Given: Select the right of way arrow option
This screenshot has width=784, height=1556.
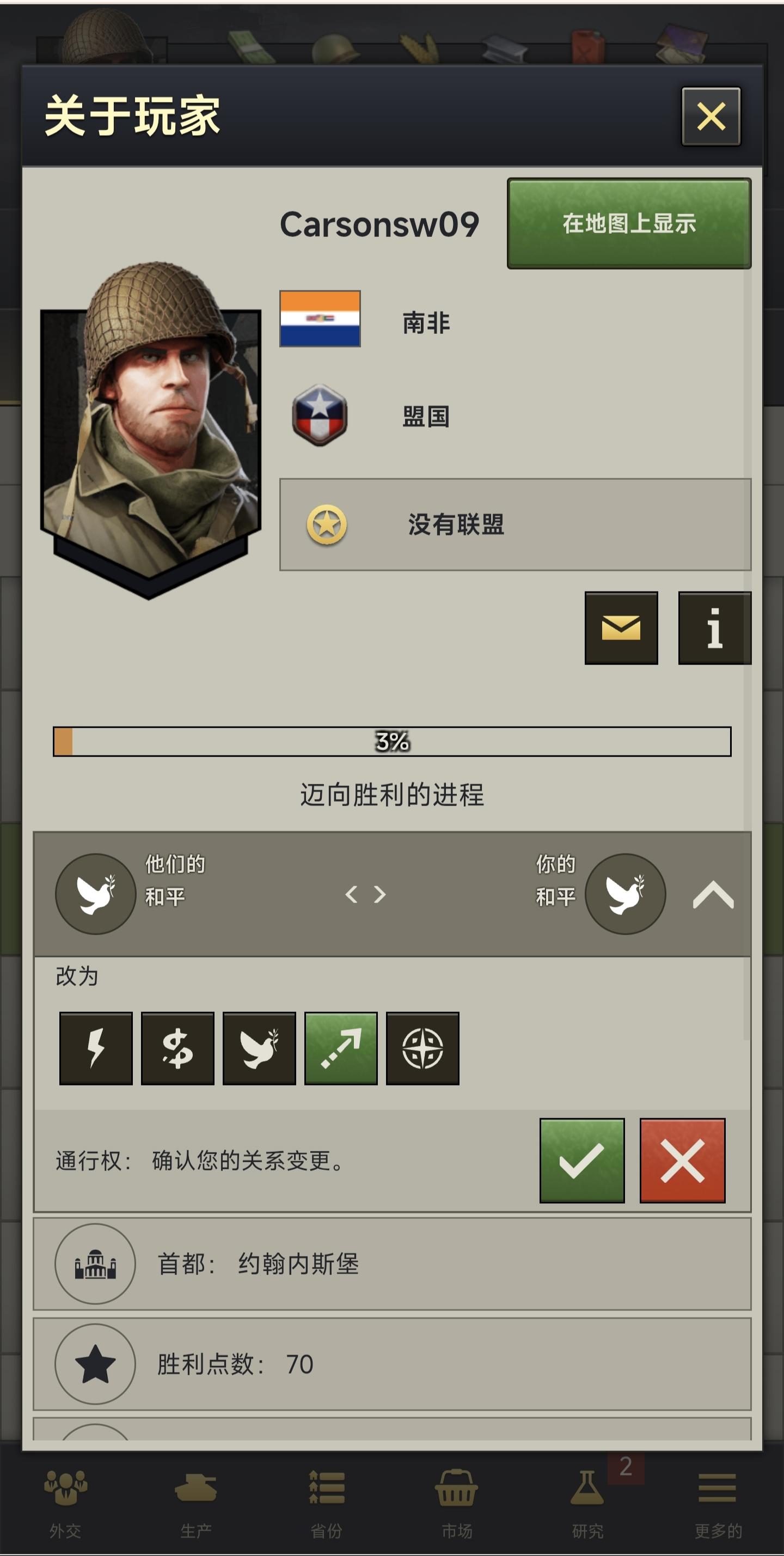Looking at the screenshot, I should (x=341, y=1048).
